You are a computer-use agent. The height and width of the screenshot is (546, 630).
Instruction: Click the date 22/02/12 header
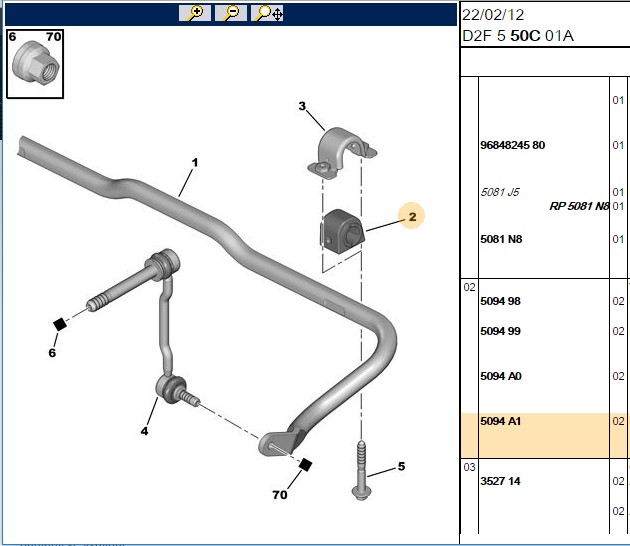click(x=493, y=15)
